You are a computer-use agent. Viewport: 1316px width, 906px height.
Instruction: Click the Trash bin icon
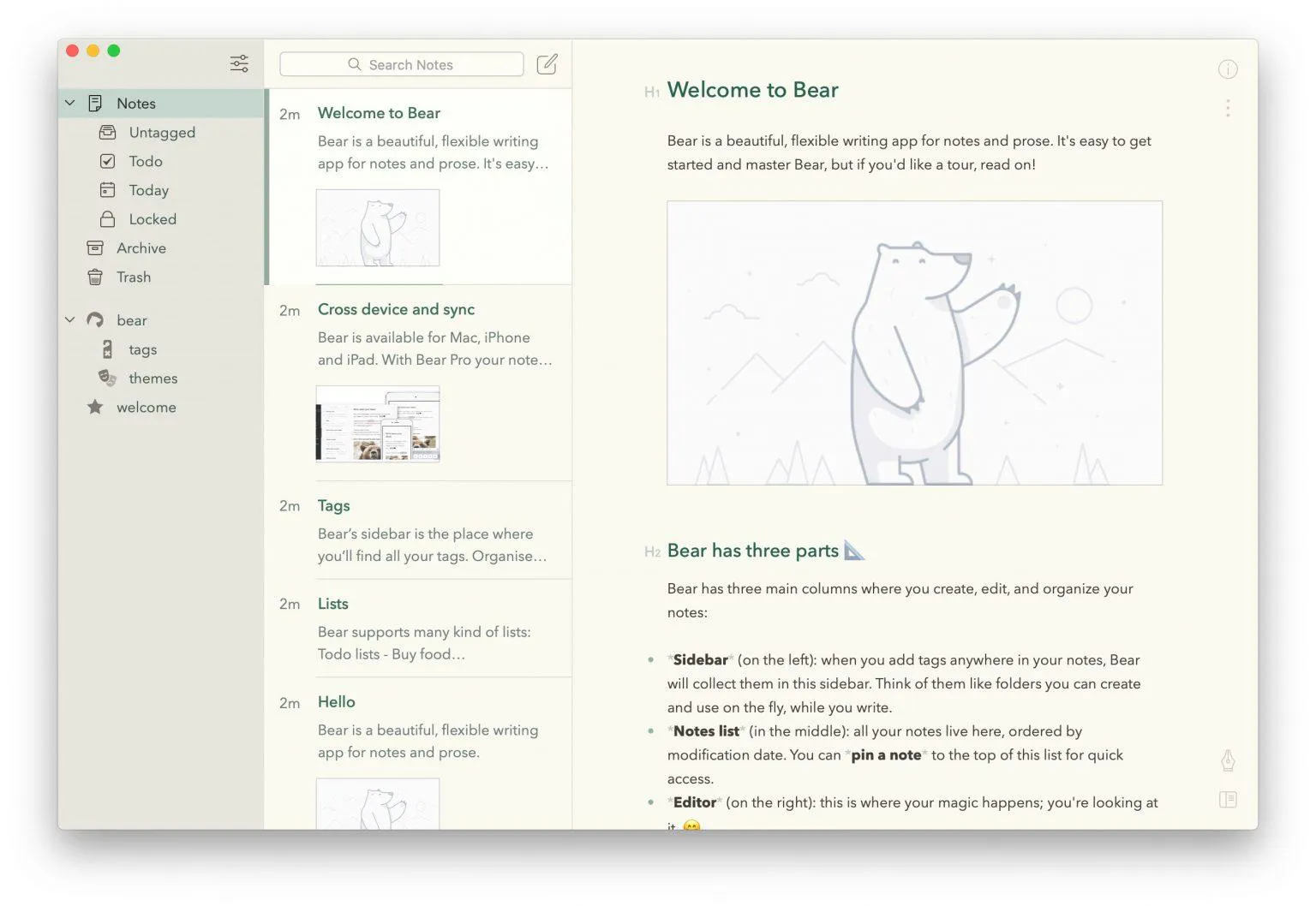pos(95,277)
